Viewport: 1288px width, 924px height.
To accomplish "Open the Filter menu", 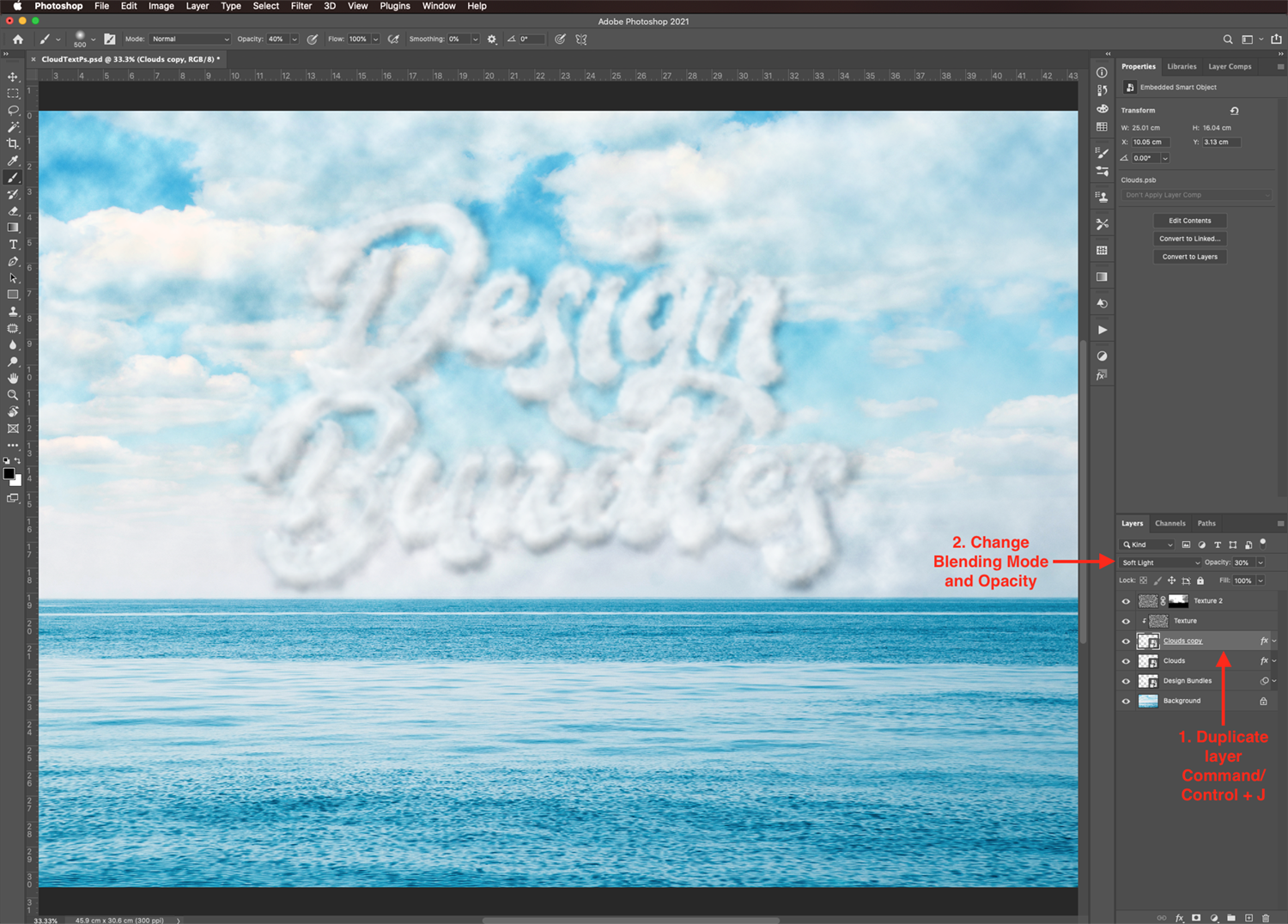I will [301, 6].
